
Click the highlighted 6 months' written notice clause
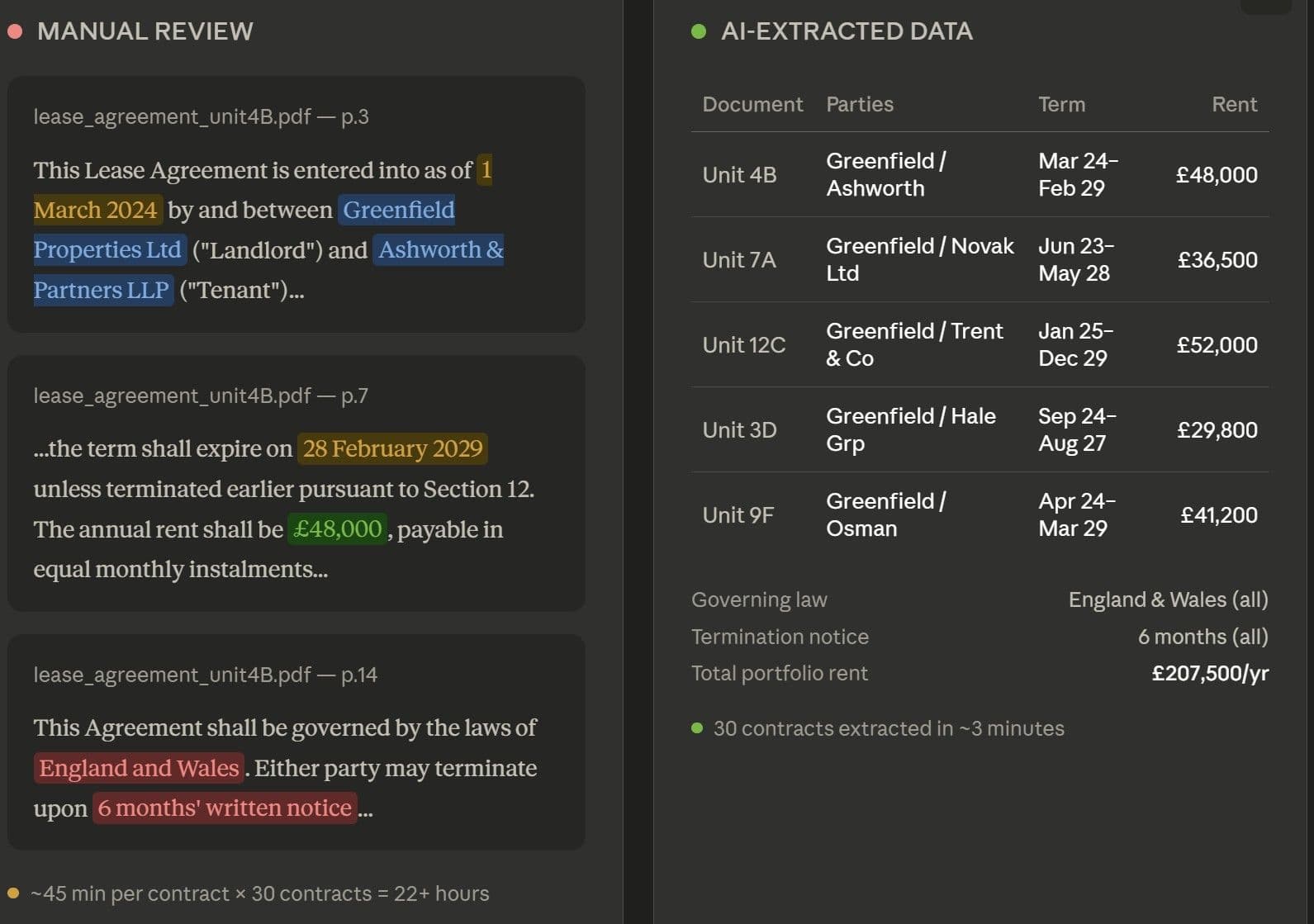click(x=225, y=808)
